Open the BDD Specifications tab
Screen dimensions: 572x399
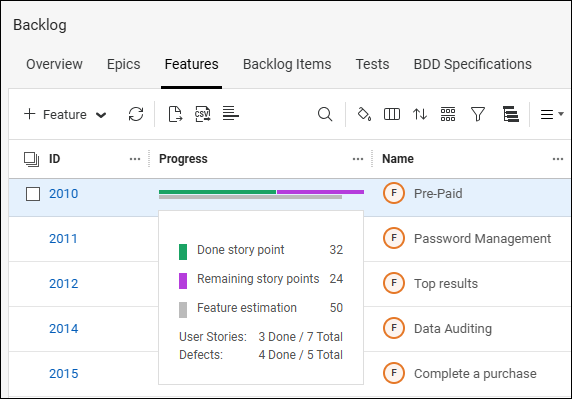472,64
